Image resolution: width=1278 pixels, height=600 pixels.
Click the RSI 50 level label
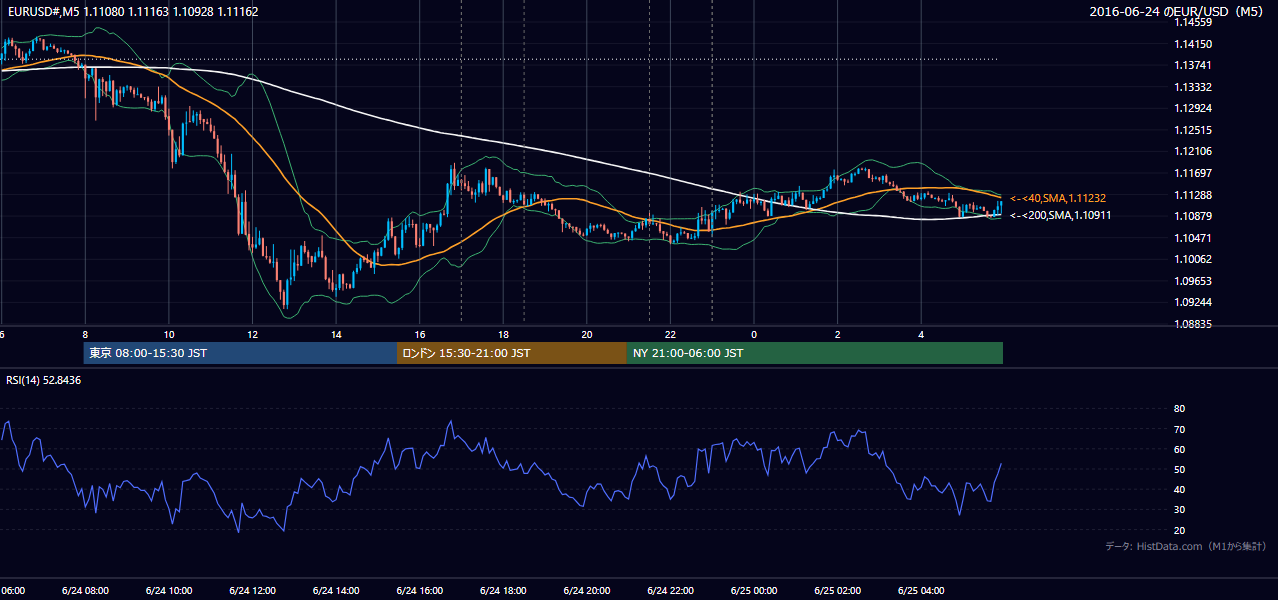click(1179, 469)
